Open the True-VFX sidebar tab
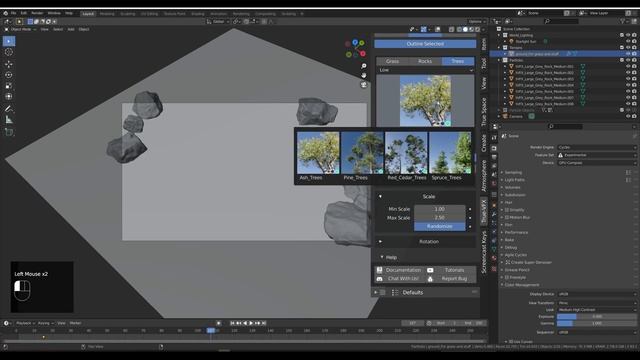 pos(484,211)
